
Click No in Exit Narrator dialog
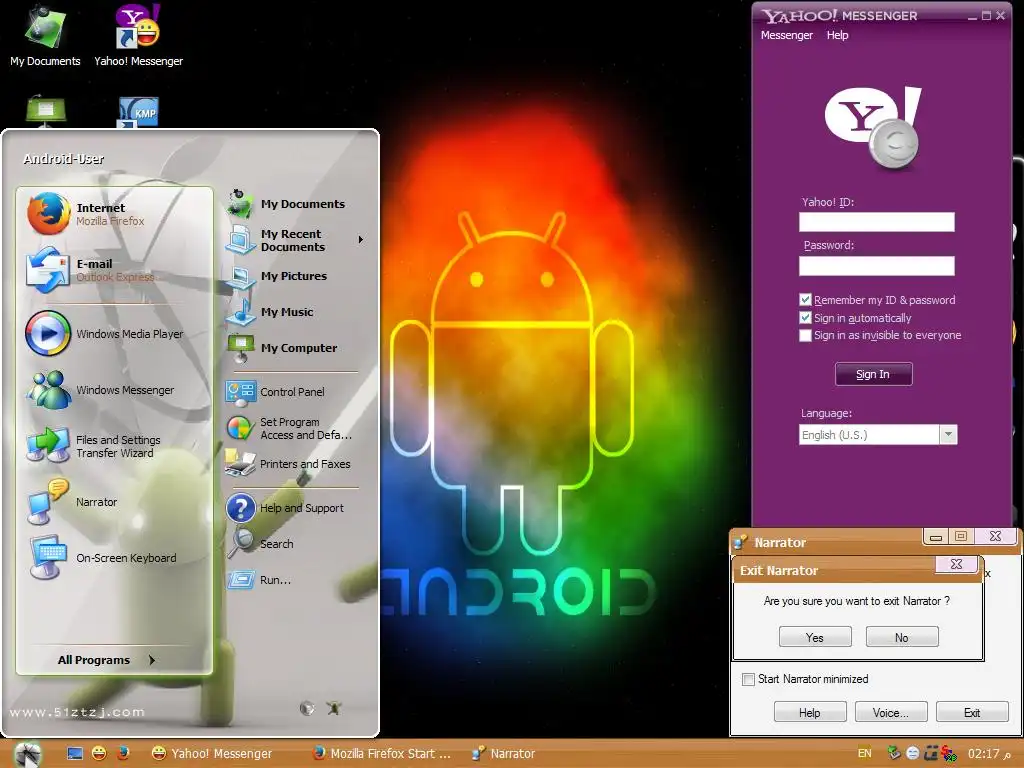click(x=902, y=637)
